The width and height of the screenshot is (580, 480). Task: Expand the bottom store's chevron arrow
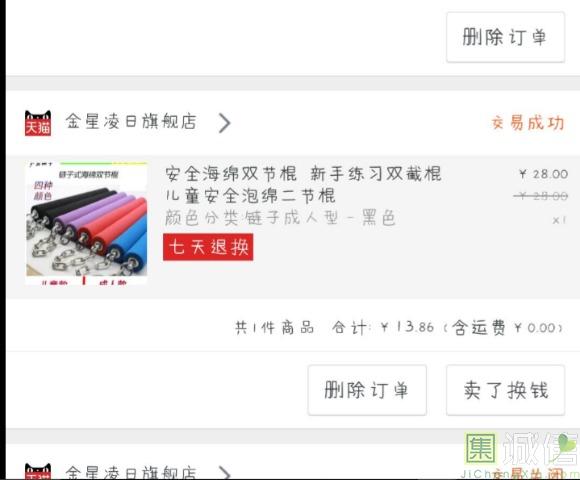[x=224, y=473]
